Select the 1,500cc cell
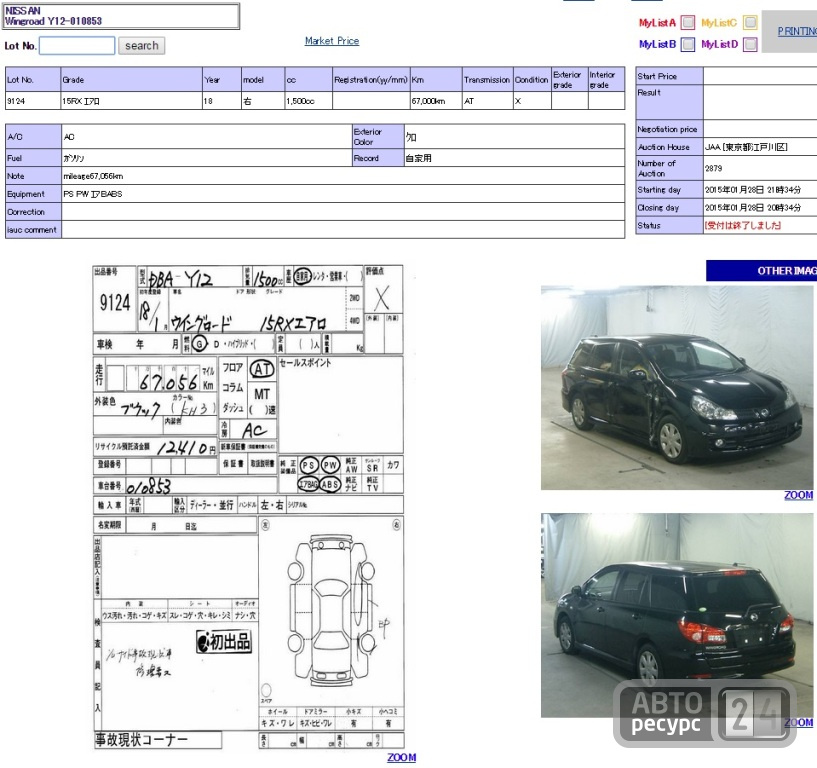The height and width of the screenshot is (768, 817). [308, 101]
